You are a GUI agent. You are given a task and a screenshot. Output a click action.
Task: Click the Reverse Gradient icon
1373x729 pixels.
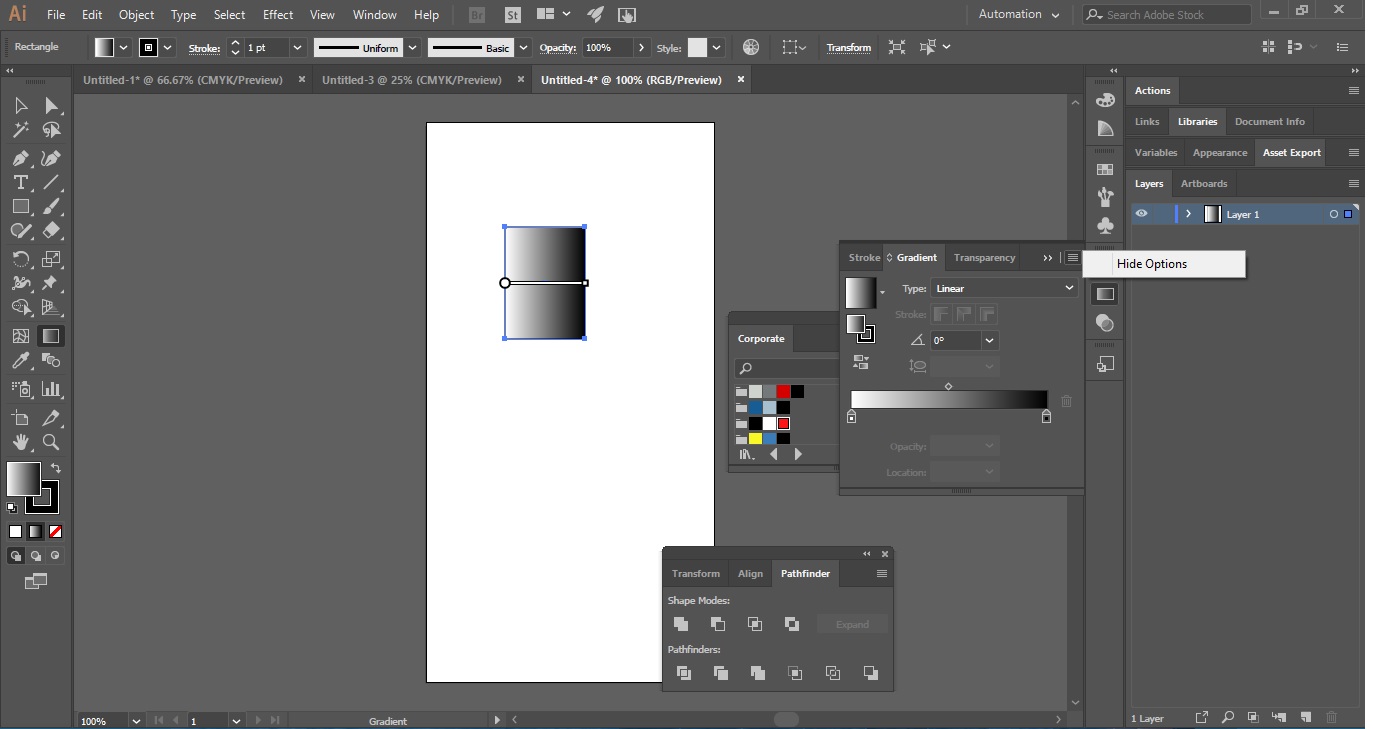point(860,363)
